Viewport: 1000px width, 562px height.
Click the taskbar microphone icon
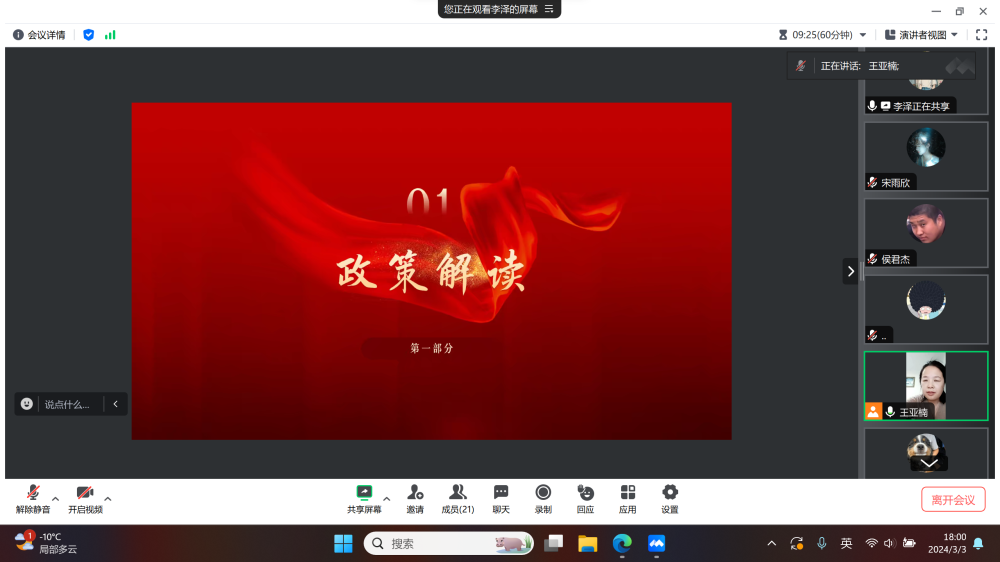coord(821,544)
